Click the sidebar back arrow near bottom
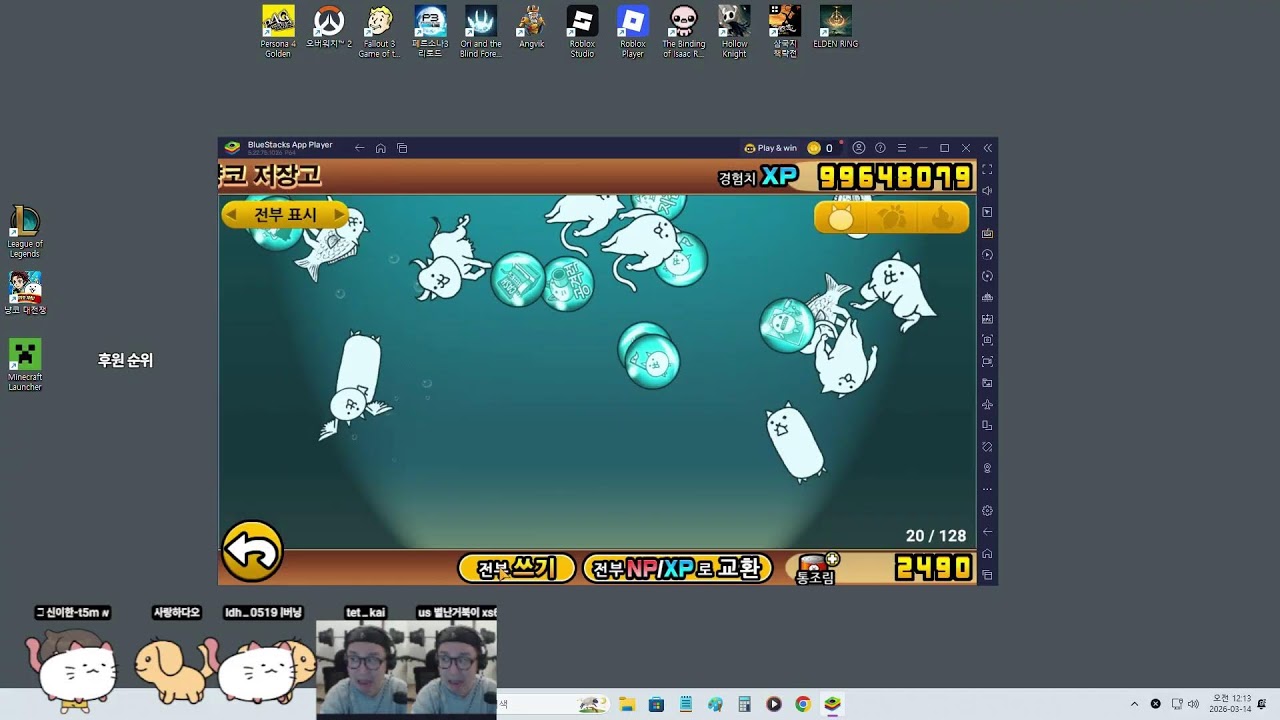The width and height of the screenshot is (1280, 720). tap(987, 532)
